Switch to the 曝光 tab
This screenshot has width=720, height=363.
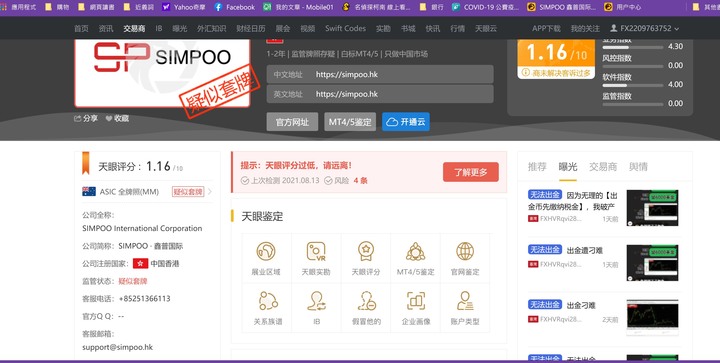coord(568,167)
